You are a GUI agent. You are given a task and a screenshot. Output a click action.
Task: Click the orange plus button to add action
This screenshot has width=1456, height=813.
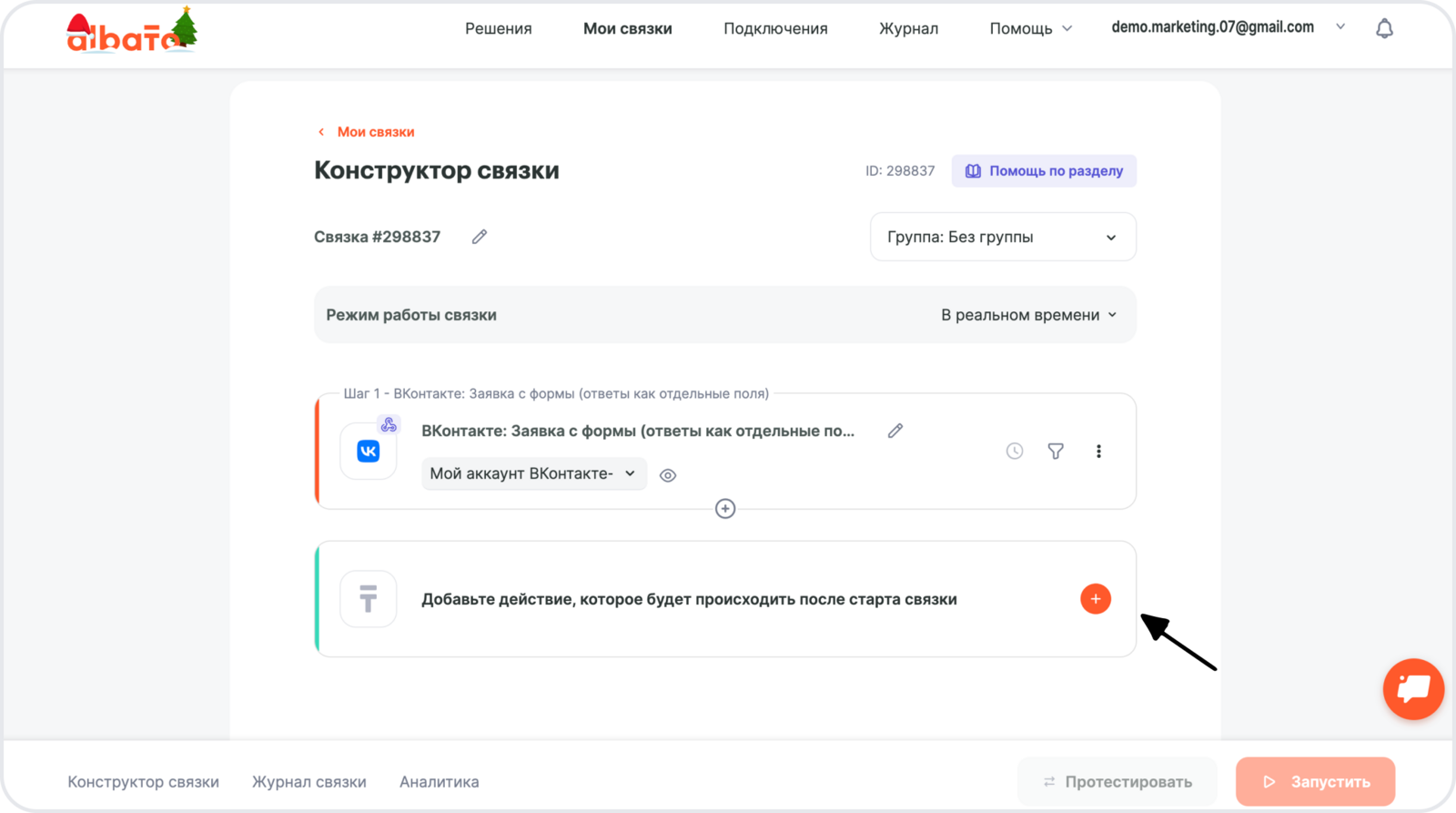click(1095, 599)
